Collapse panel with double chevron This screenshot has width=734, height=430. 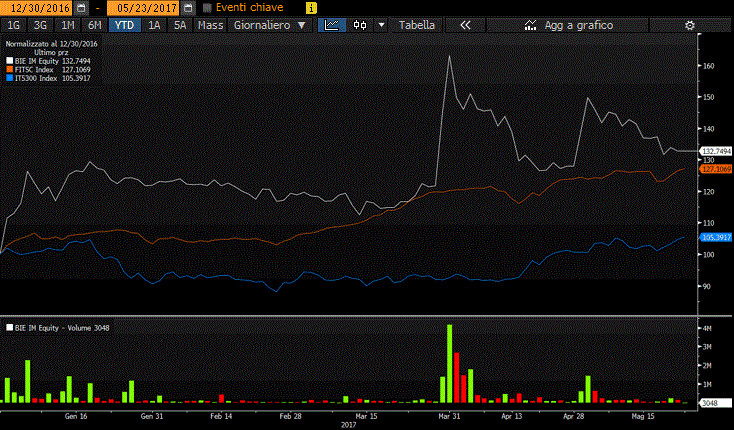point(465,25)
